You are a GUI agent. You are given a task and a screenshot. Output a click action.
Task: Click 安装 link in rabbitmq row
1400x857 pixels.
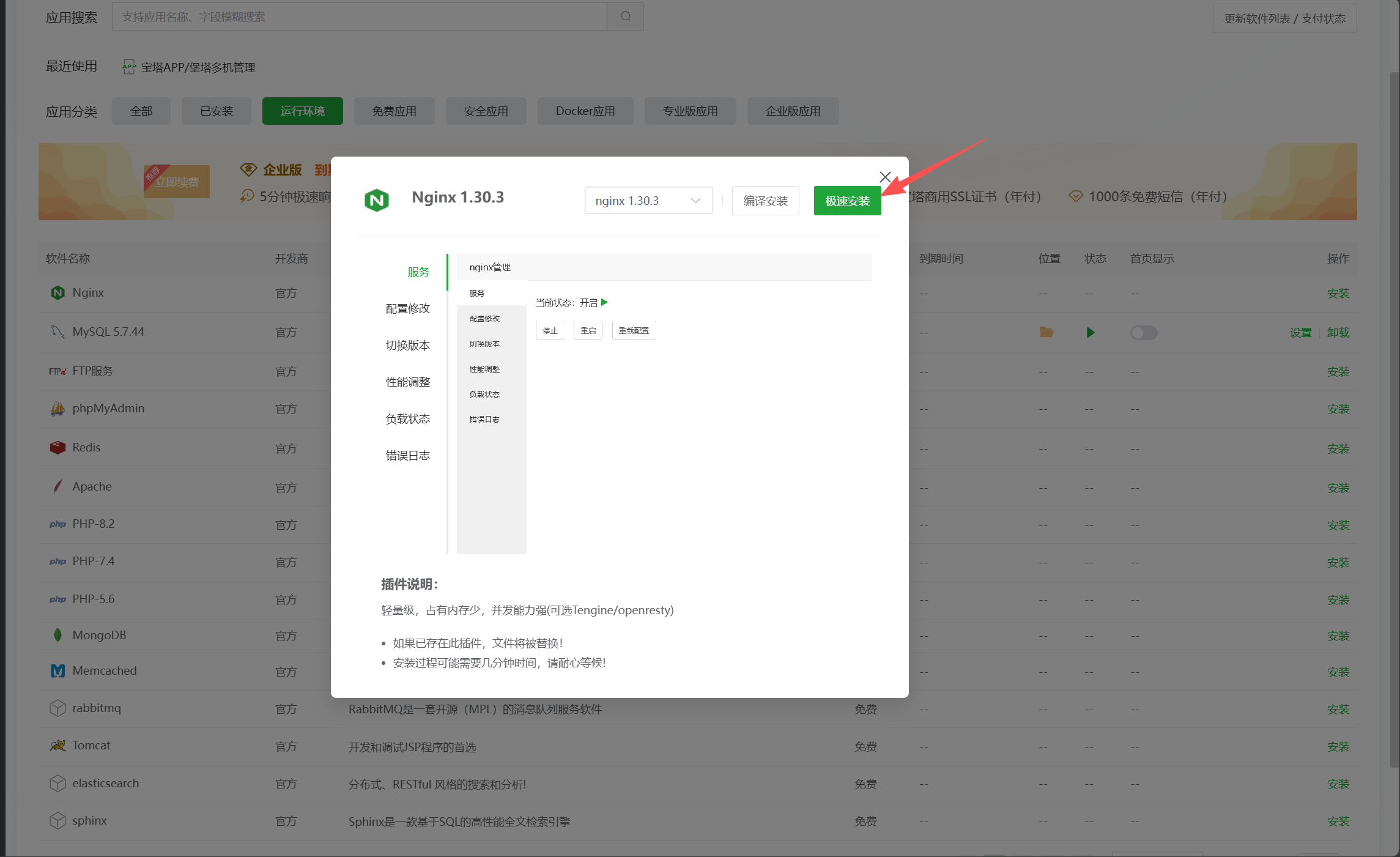[x=1338, y=709]
